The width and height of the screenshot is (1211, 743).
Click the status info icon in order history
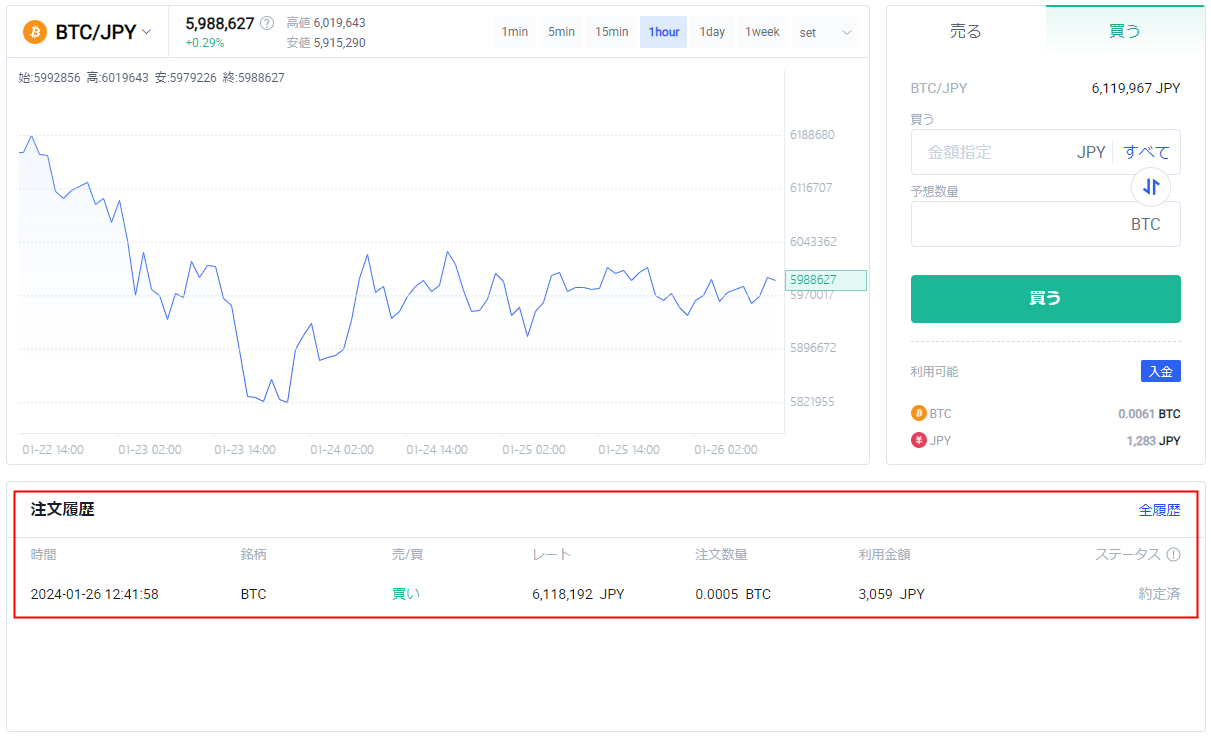[x=1173, y=555]
